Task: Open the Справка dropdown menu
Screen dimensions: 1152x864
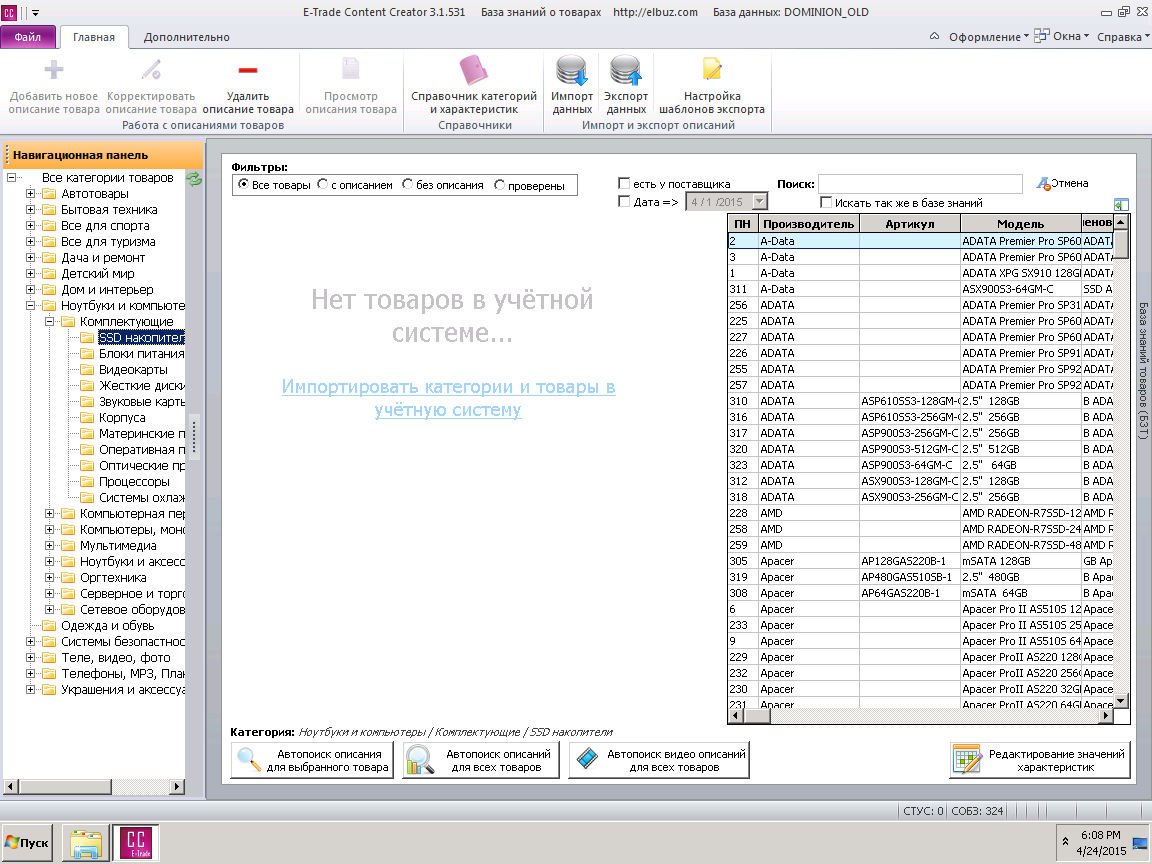Action: (1123, 37)
